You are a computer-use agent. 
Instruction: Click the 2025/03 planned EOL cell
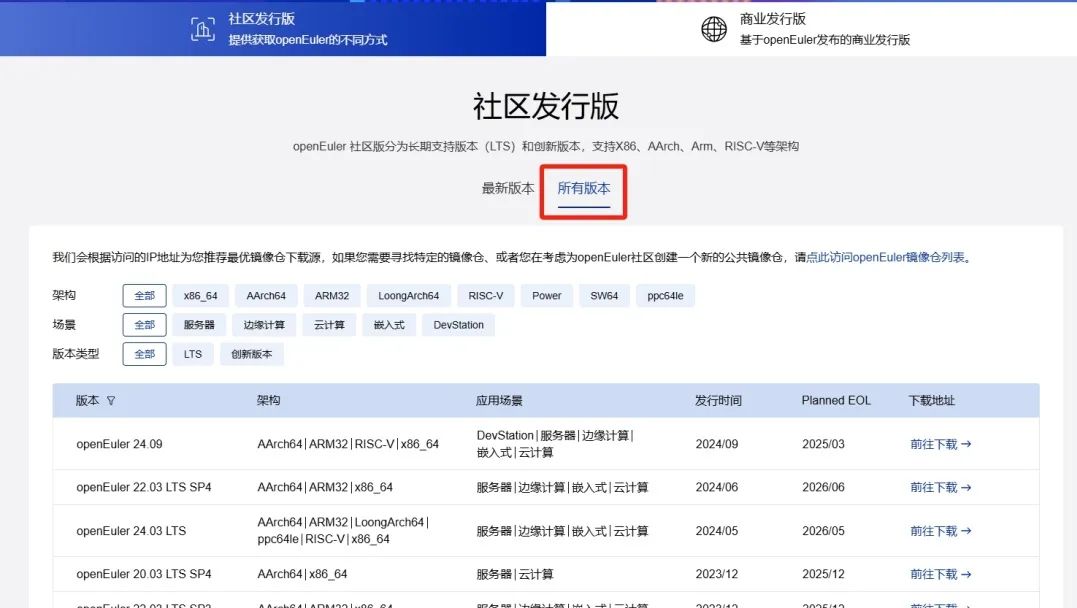coord(824,444)
